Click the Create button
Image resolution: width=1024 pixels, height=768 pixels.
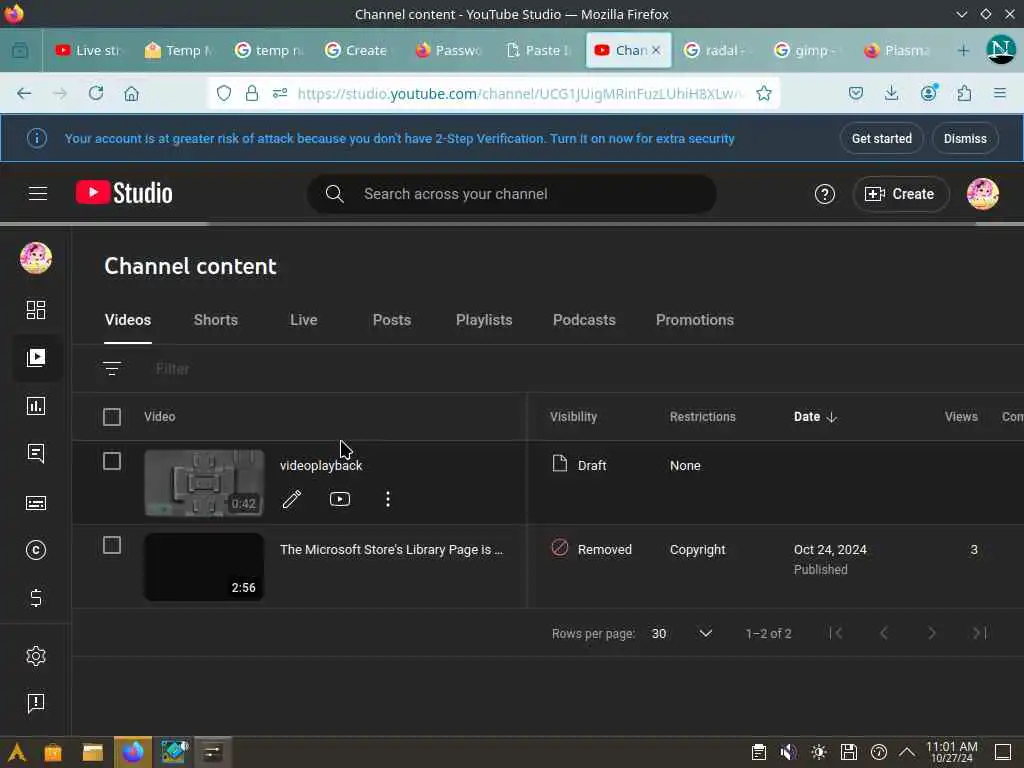[900, 194]
